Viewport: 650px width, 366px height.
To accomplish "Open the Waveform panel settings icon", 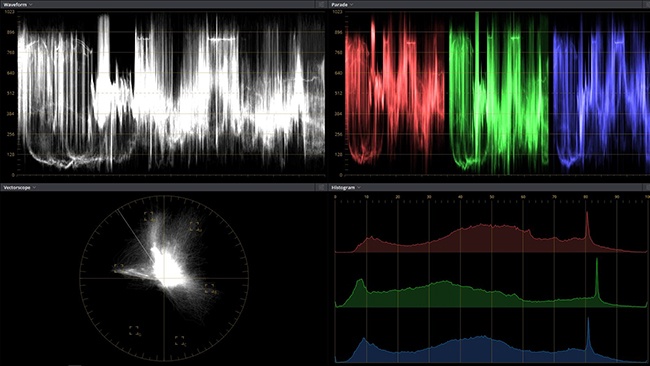I will (321, 5).
